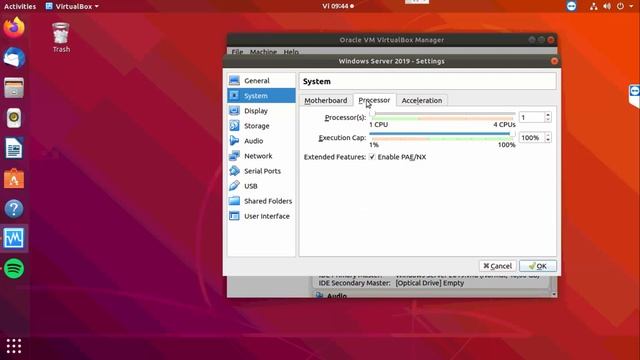The image size is (640, 360).
Task: Click the TeamViewer side panel tab on the right edge
Action: 634,96
